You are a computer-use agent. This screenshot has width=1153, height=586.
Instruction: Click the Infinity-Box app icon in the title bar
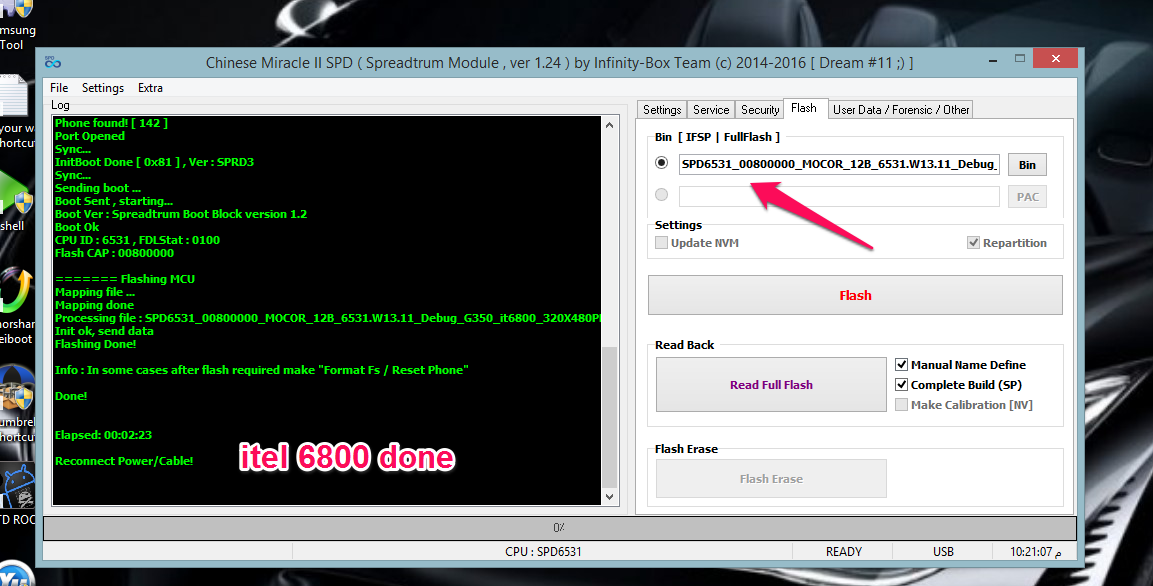(x=52, y=62)
